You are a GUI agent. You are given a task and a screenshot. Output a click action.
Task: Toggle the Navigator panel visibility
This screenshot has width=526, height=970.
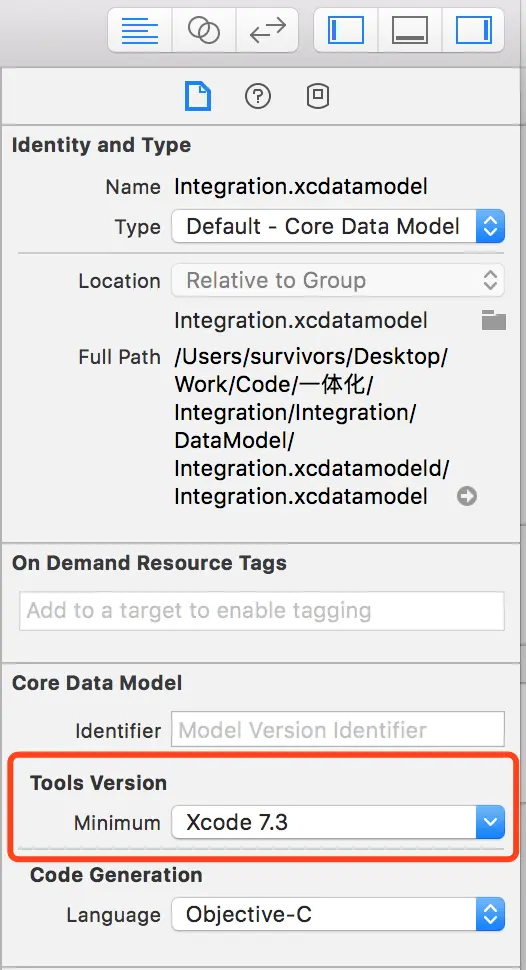click(346, 30)
